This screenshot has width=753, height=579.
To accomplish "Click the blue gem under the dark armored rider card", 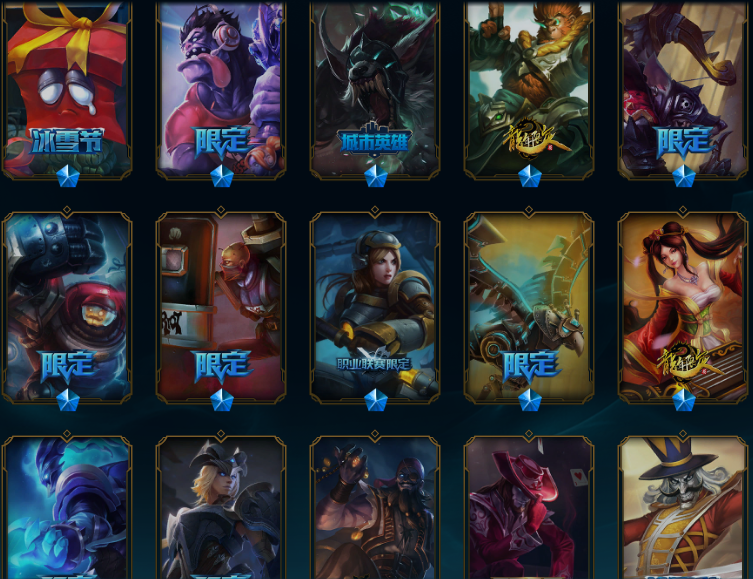I will point(683,176).
